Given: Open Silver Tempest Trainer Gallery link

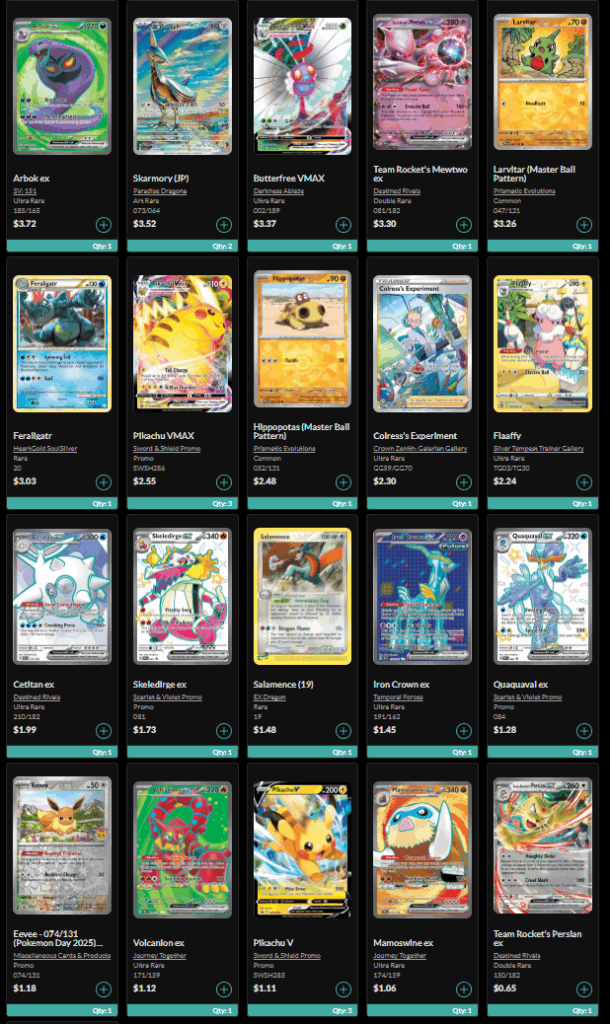Looking at the screenshot, I should tap(538, 449).
